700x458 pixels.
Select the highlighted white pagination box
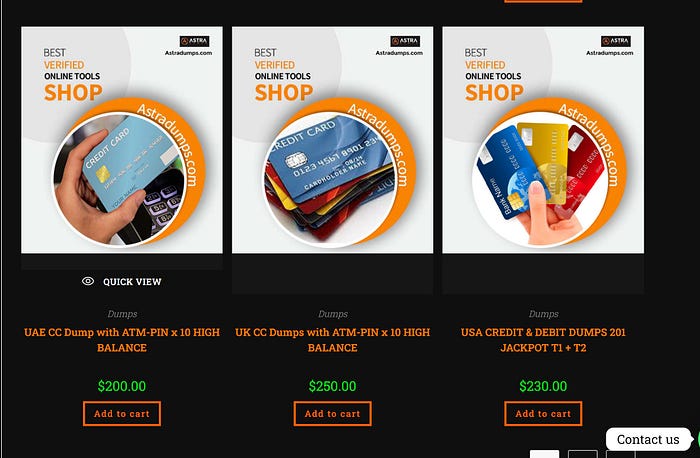tap(544, 454)
